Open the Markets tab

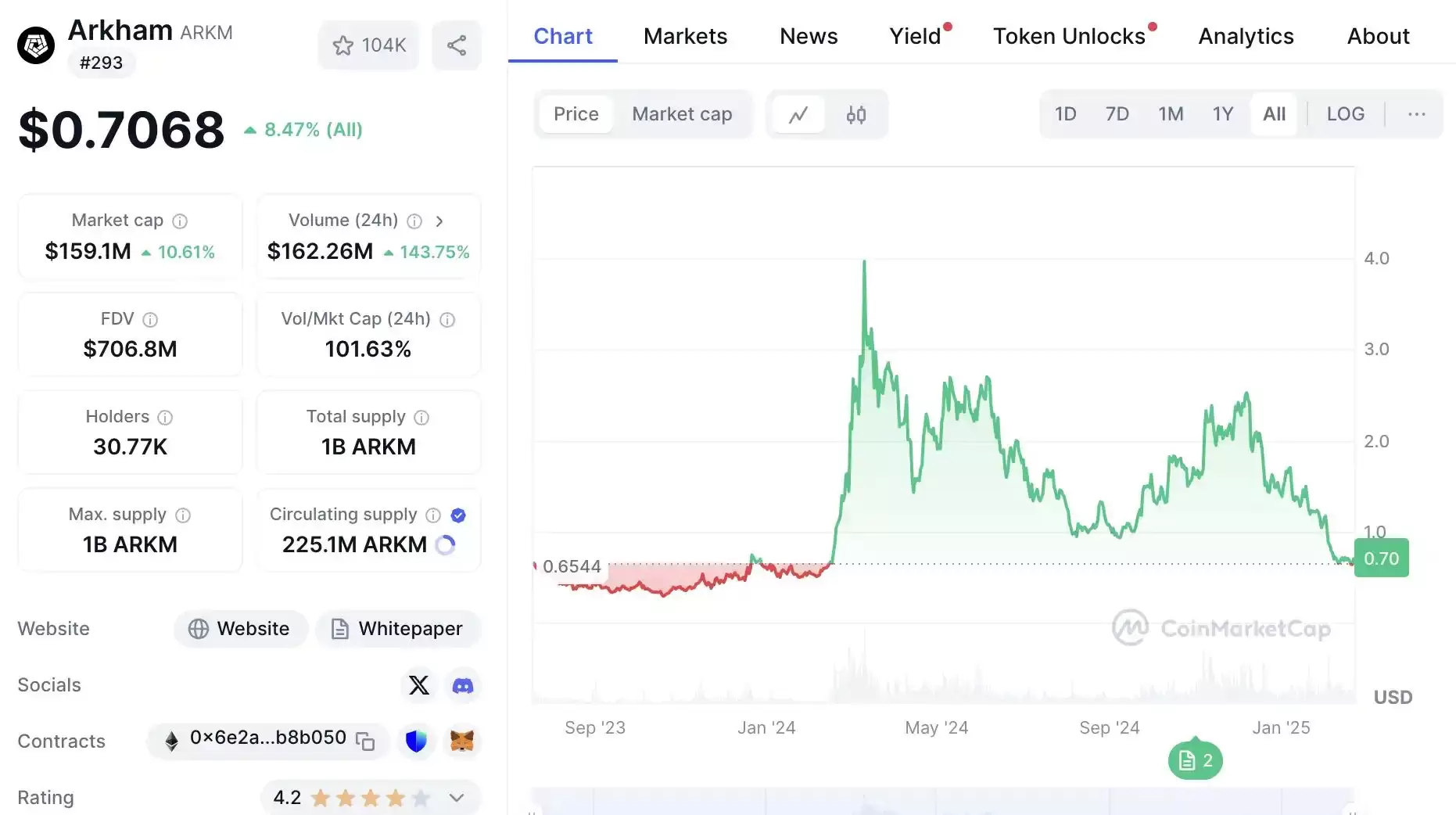coord(685,36)
